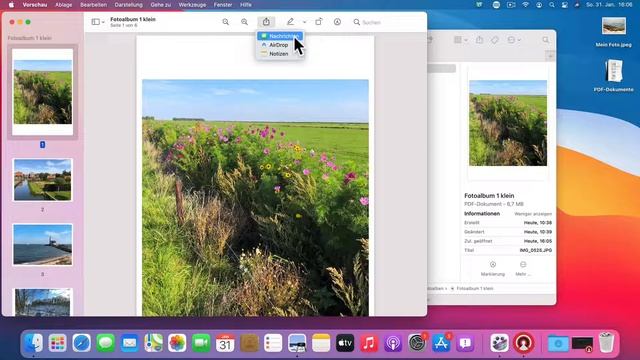Open Finder window view mode dropdown

click(460, 40)
